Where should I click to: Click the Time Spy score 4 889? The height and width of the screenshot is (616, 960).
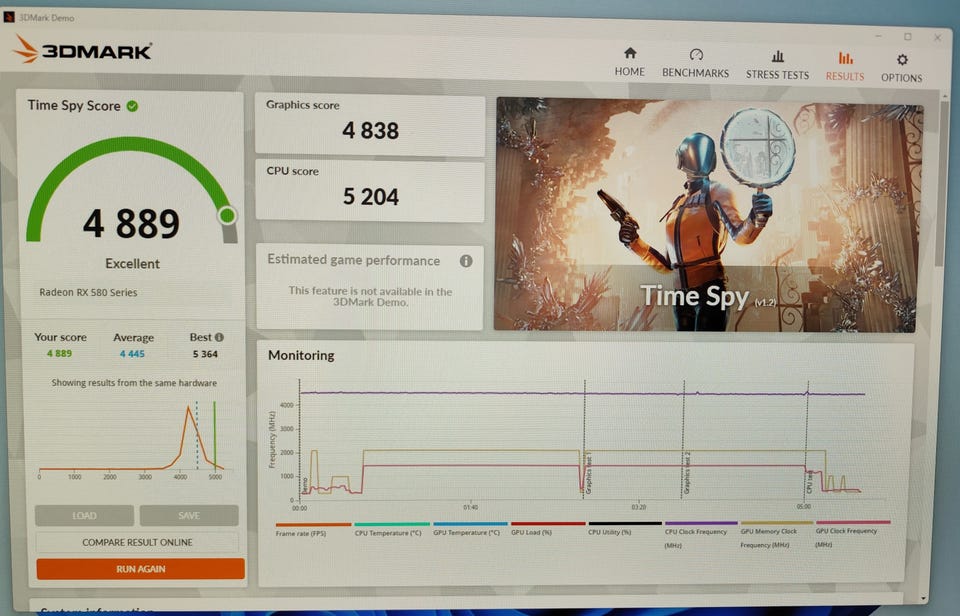(x=131, y=223)
